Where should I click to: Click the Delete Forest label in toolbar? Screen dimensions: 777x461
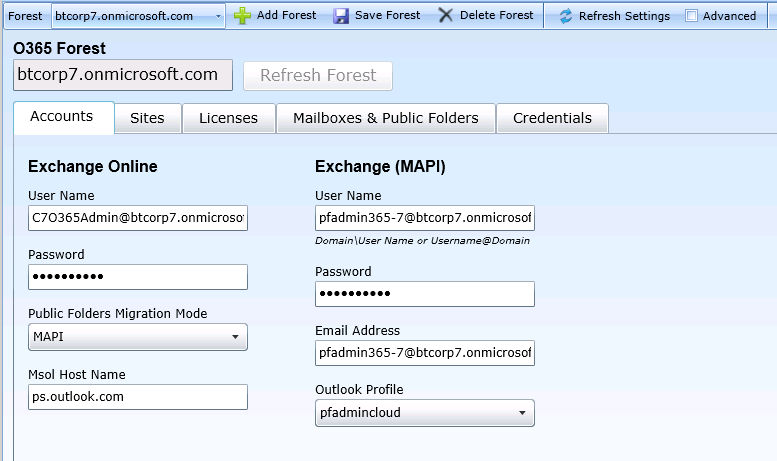497,15
